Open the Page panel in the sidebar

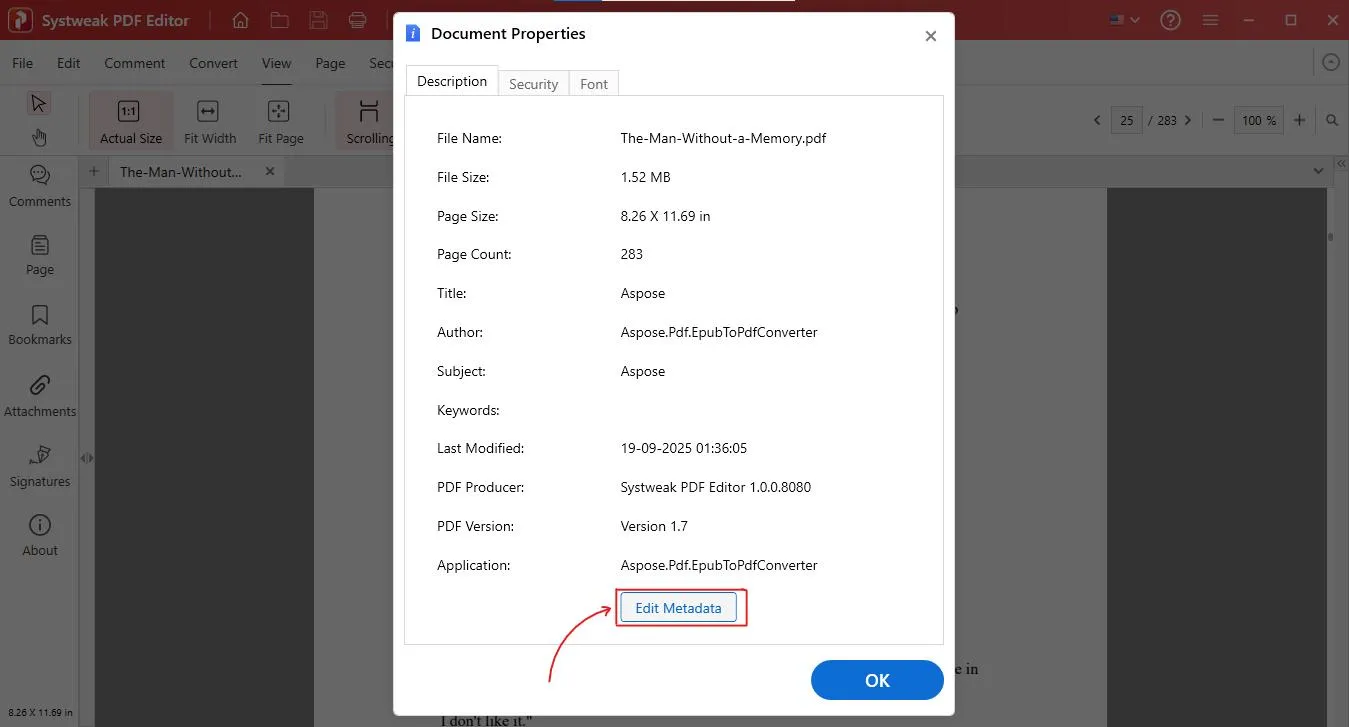pos(39,255)
